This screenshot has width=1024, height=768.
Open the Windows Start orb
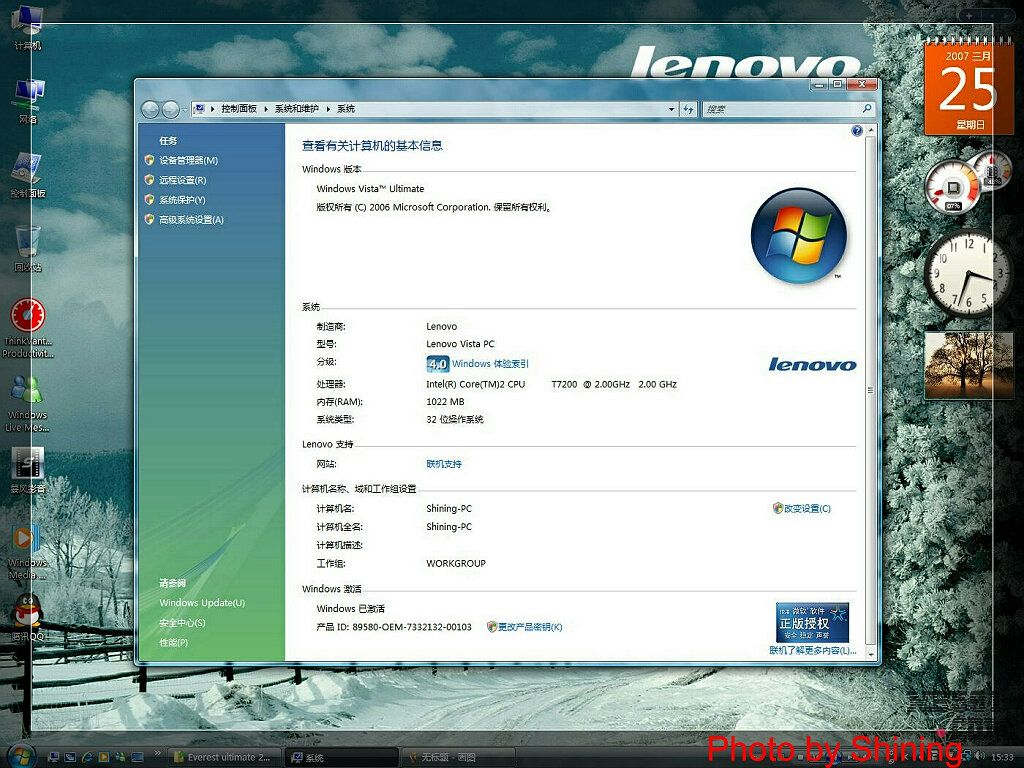(x=22, y=757)
